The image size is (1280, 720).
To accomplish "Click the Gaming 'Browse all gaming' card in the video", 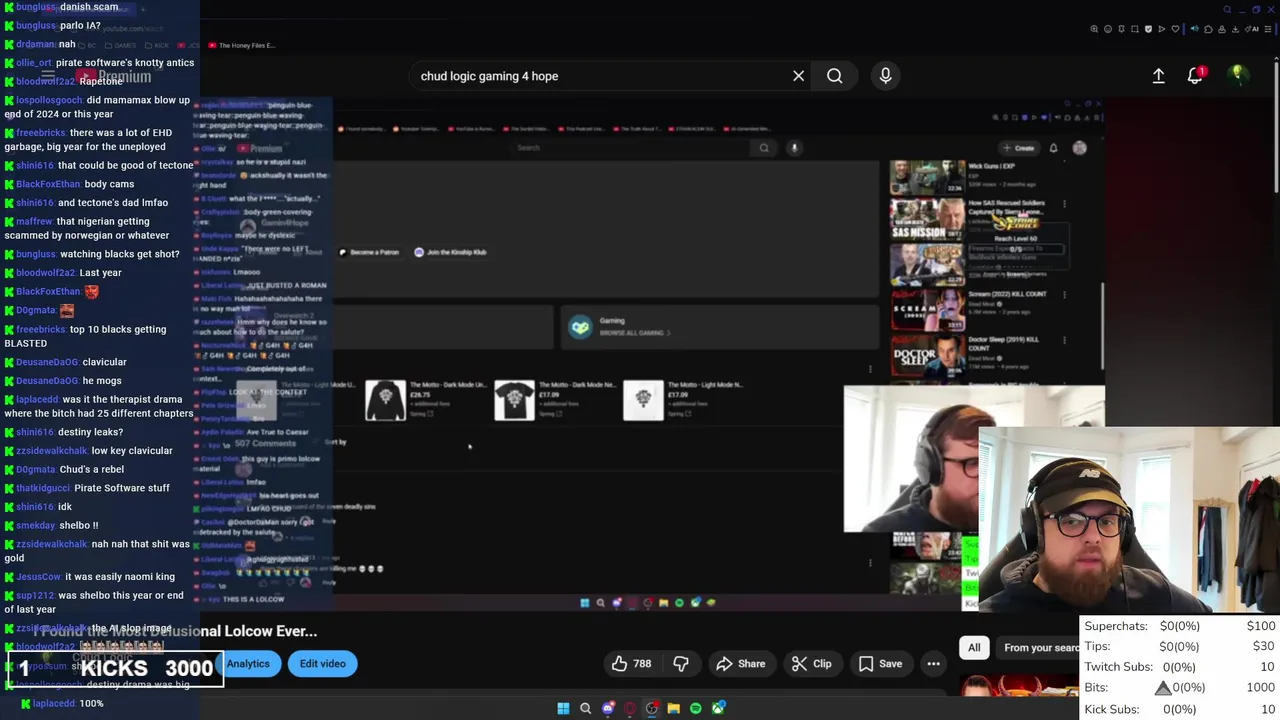I will (718, 327).
